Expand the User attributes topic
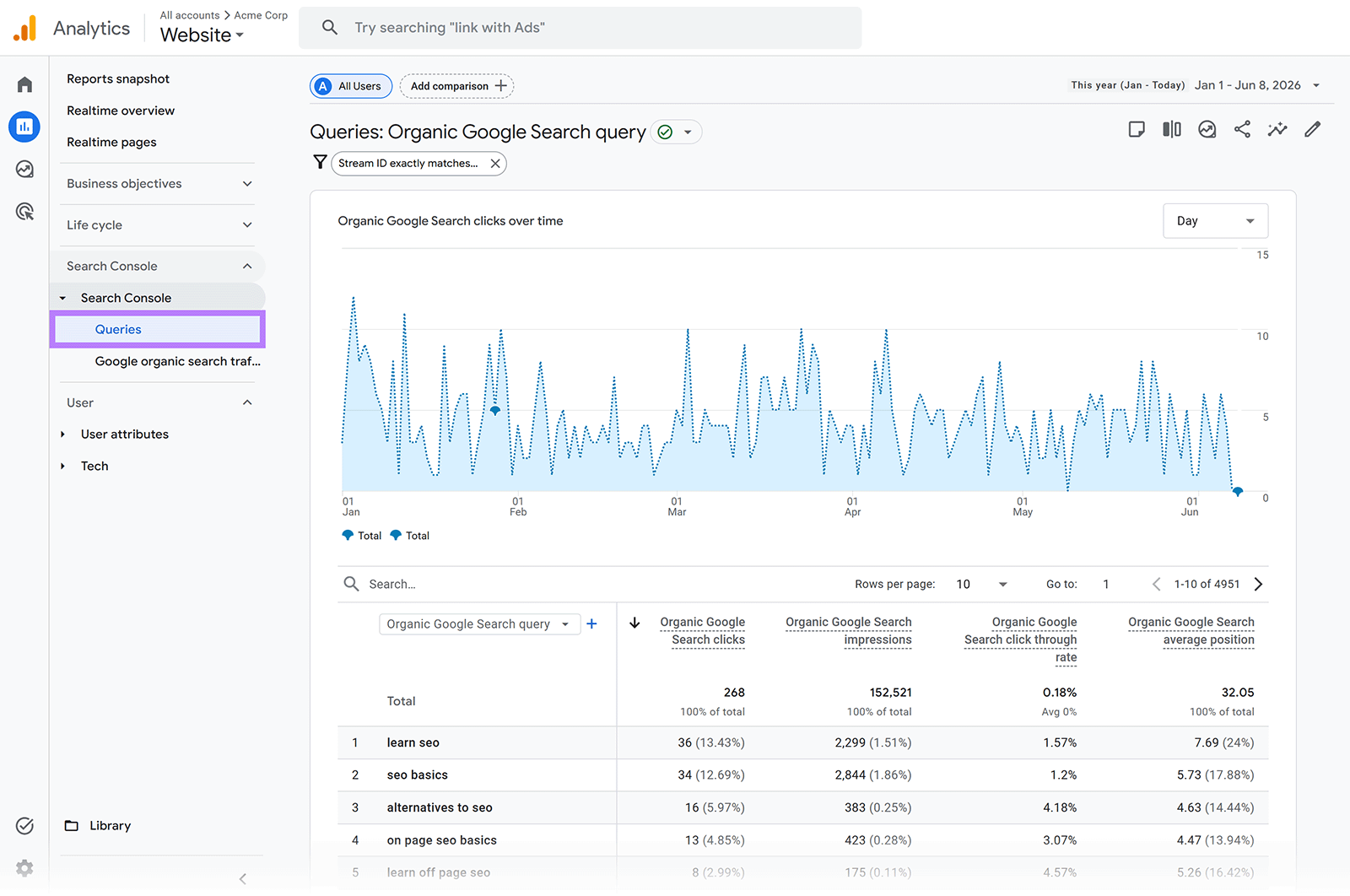 [62, 435]
